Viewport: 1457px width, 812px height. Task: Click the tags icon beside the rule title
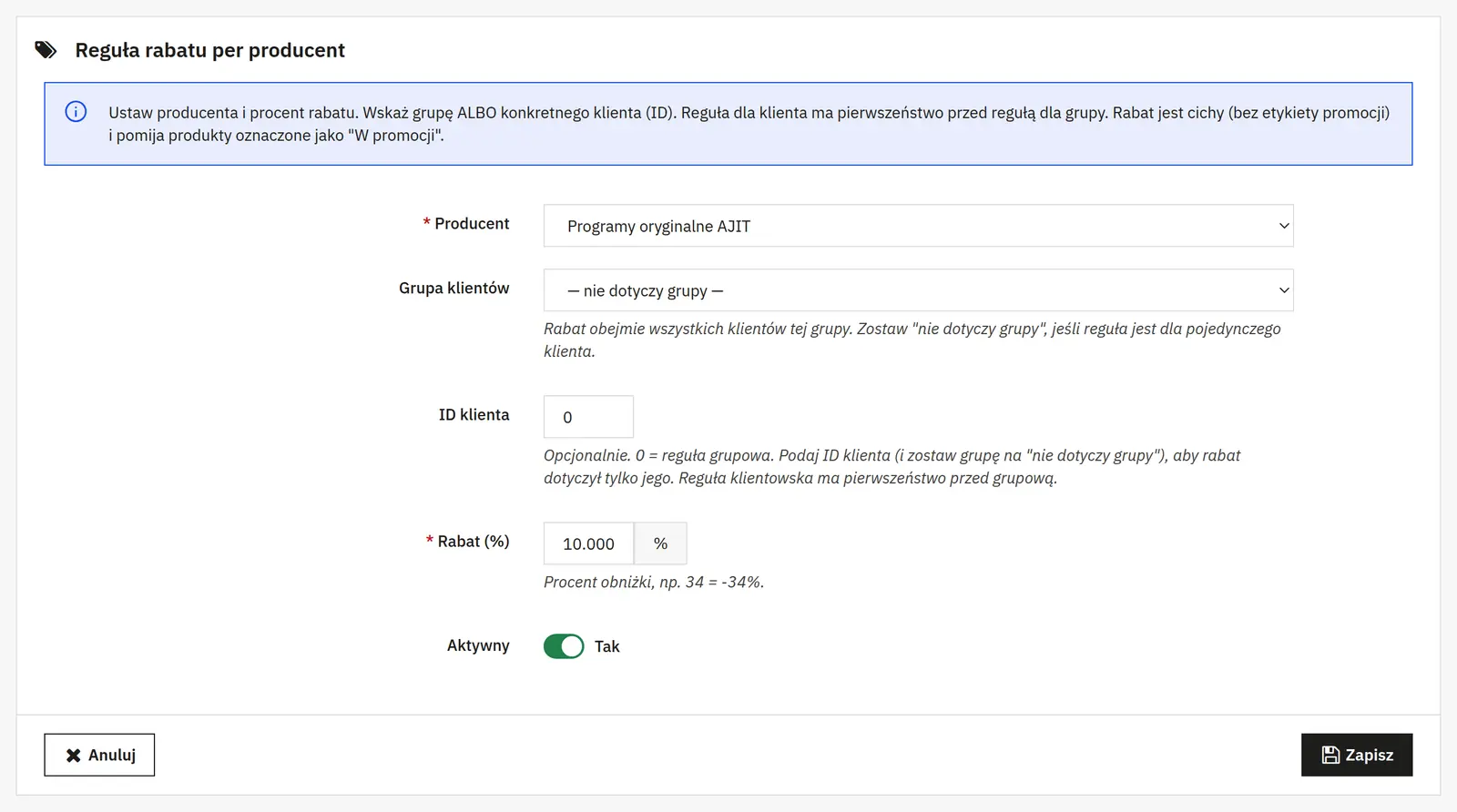(x=46, y=50)
